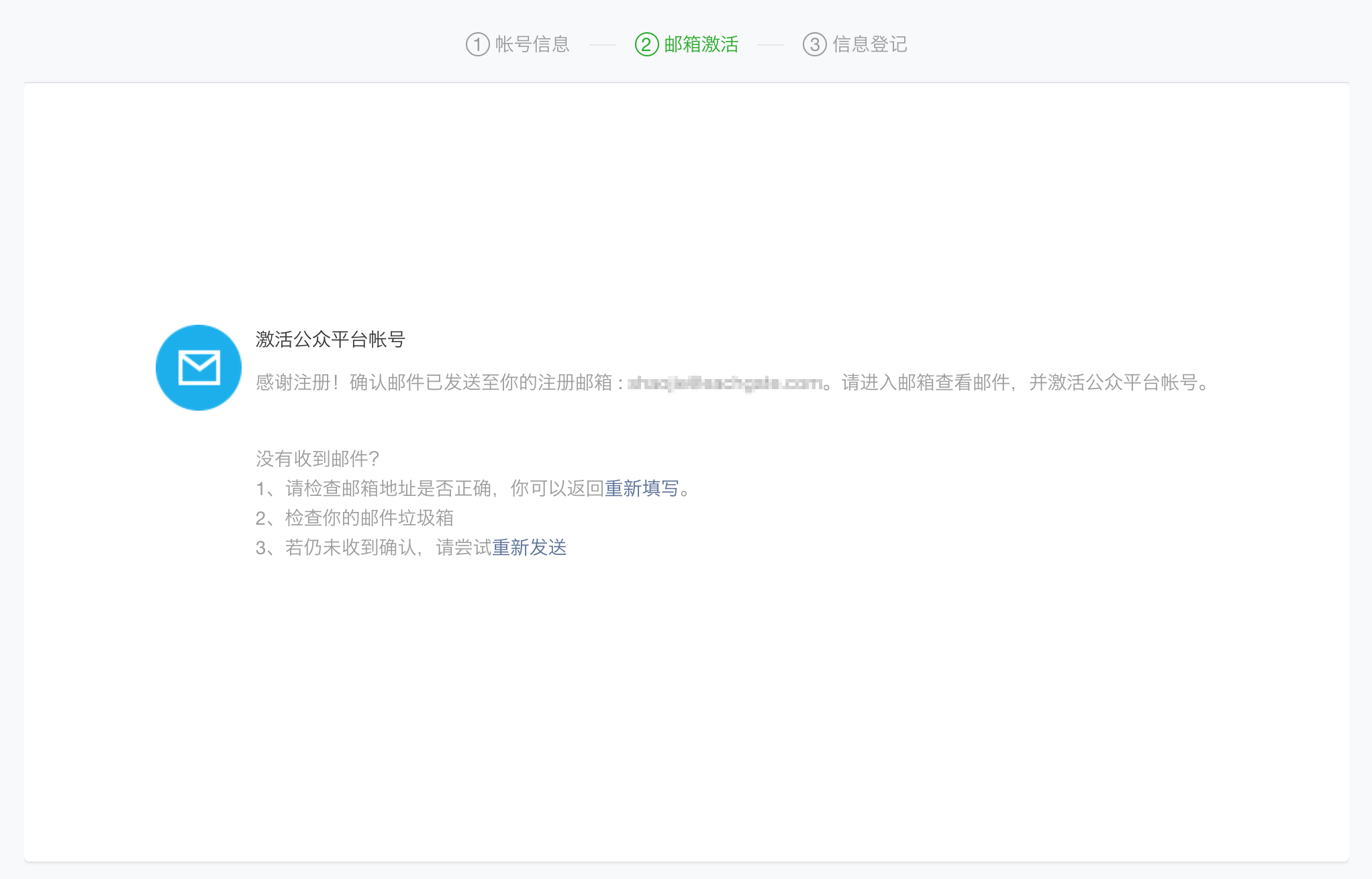Click the 没有收到邮件? text
Image resolution: width=1372 pixels, height=879 pixels.
[x=317, y=459]
